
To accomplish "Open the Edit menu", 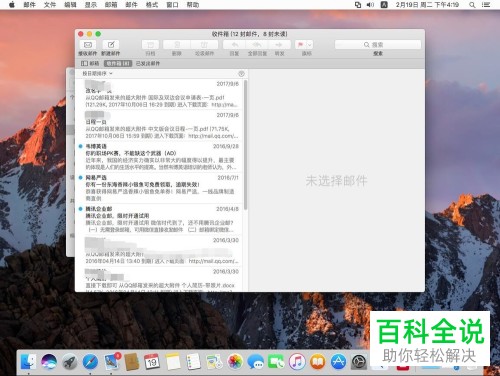I will (70, 5).
